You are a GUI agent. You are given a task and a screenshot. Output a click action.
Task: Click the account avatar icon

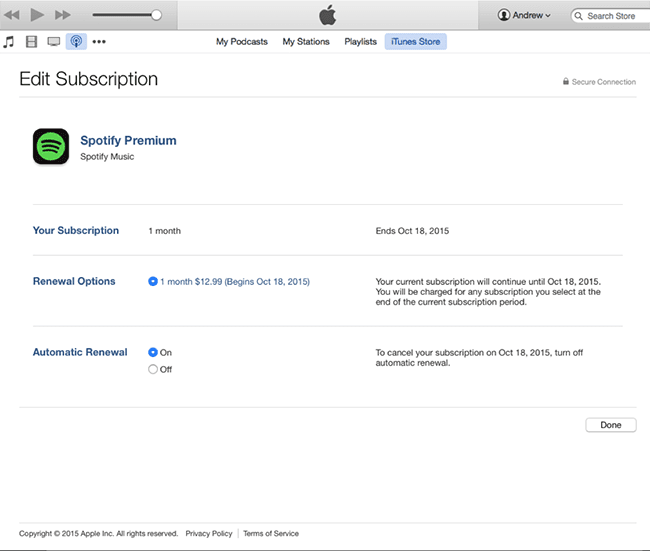[x=504, y=15]
